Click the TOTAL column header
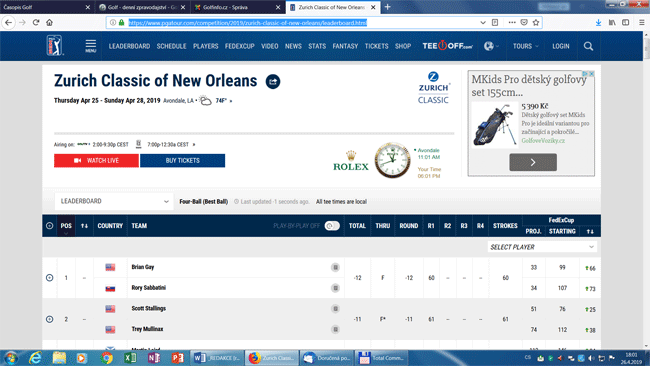The image size is (650, 366). (357, 226)
